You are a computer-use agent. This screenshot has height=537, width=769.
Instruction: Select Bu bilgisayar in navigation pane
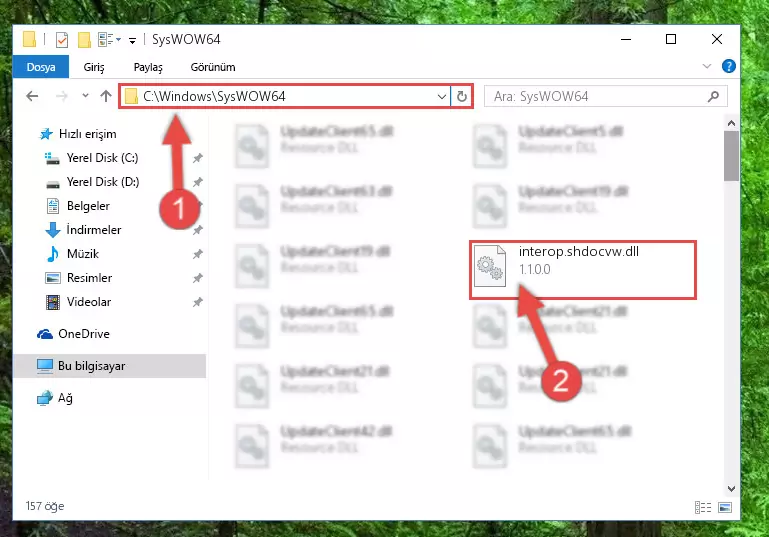pyautogui.click(x=91, y=366)
